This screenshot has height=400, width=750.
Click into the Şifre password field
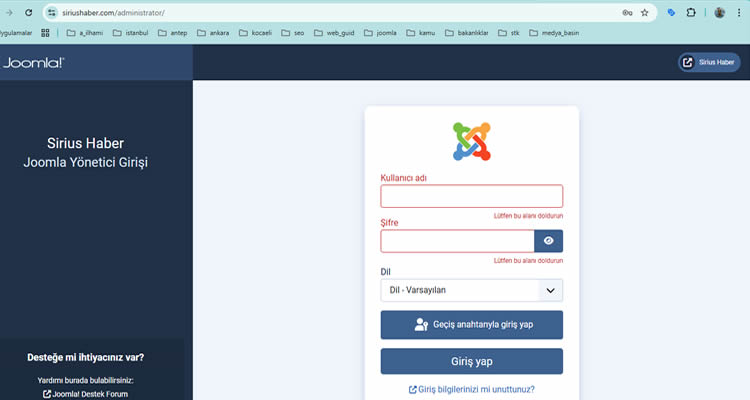[x=457, y=241]
